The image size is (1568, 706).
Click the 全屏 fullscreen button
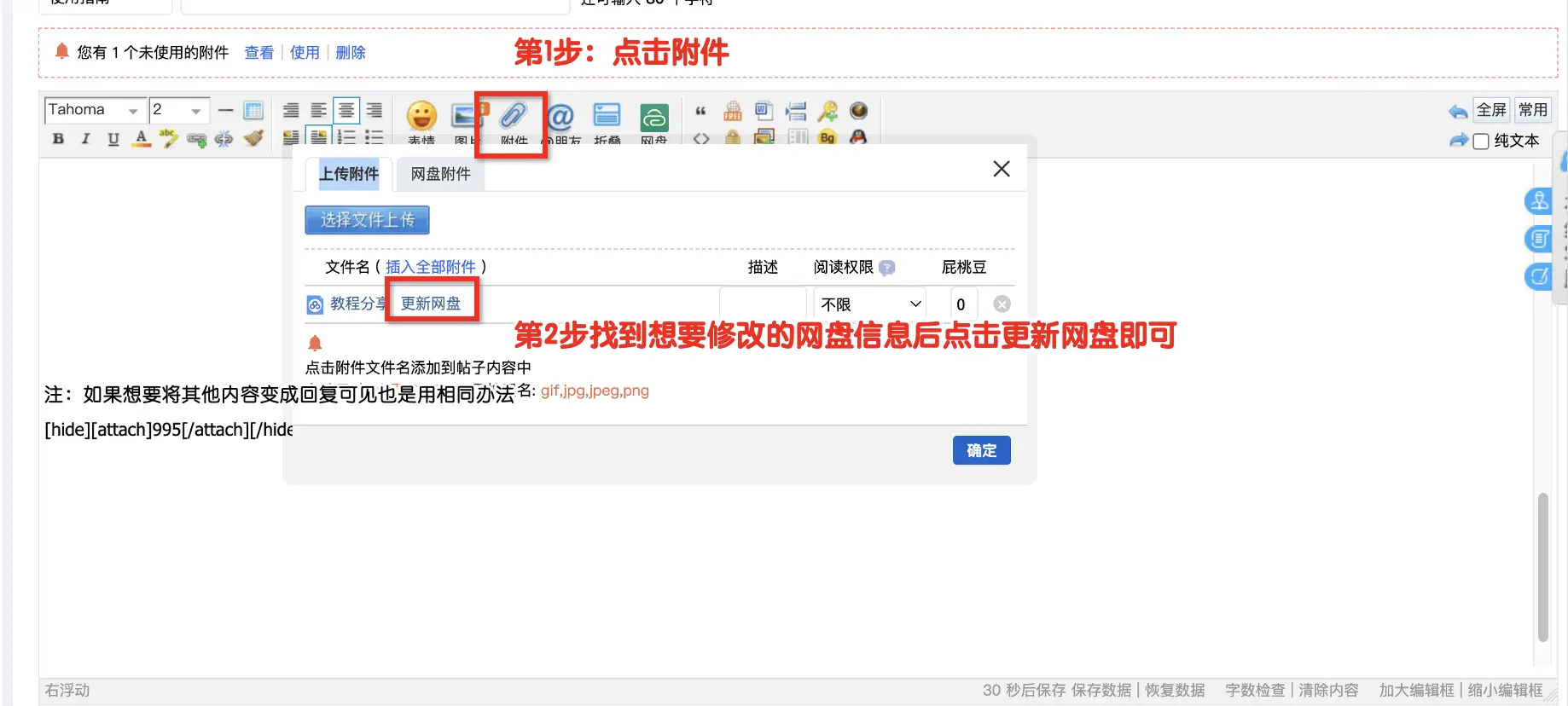pyautogui.click(x=1491, y=110)
